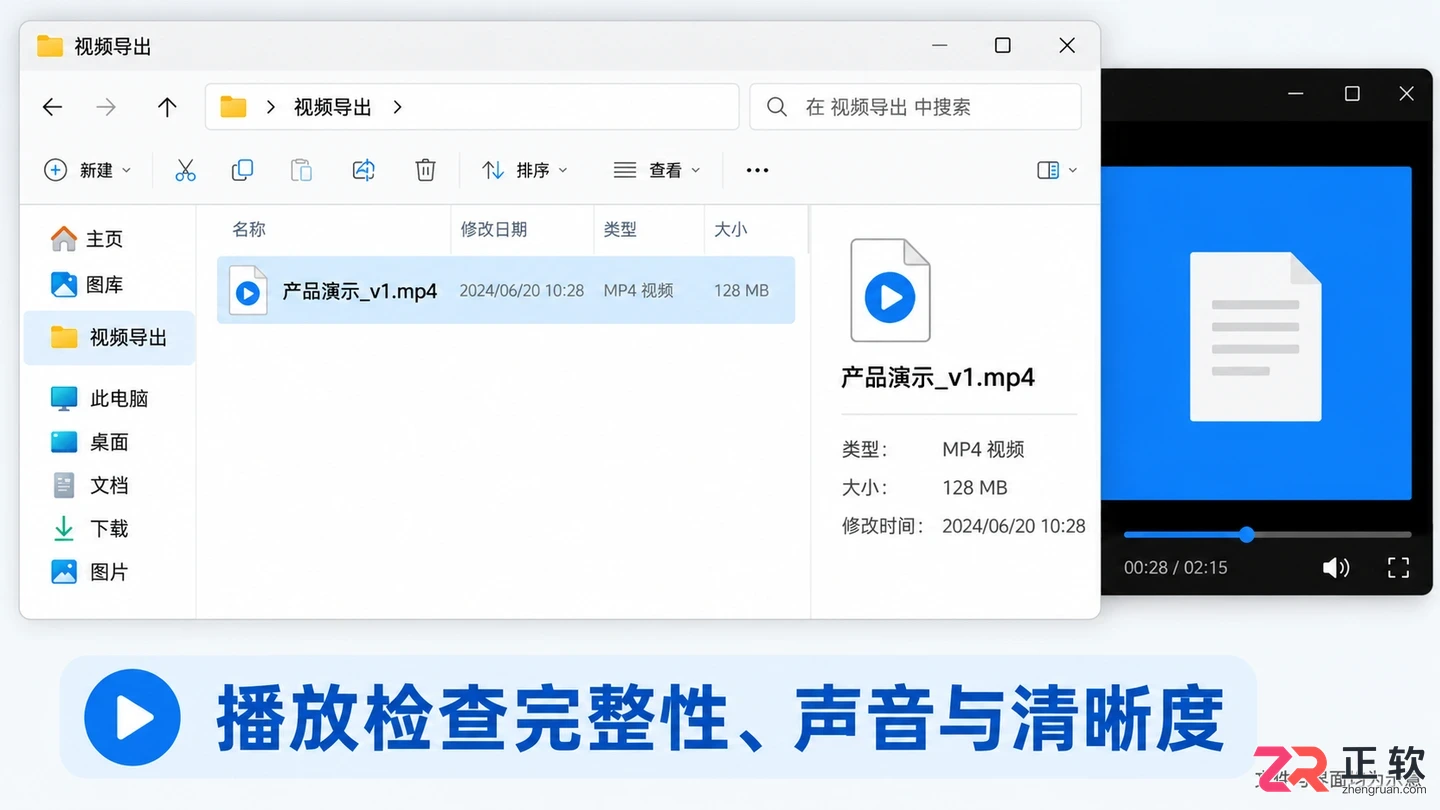Expand the chevron after 视频导出 in address bar
The image size is (1440, 810).
397,107
